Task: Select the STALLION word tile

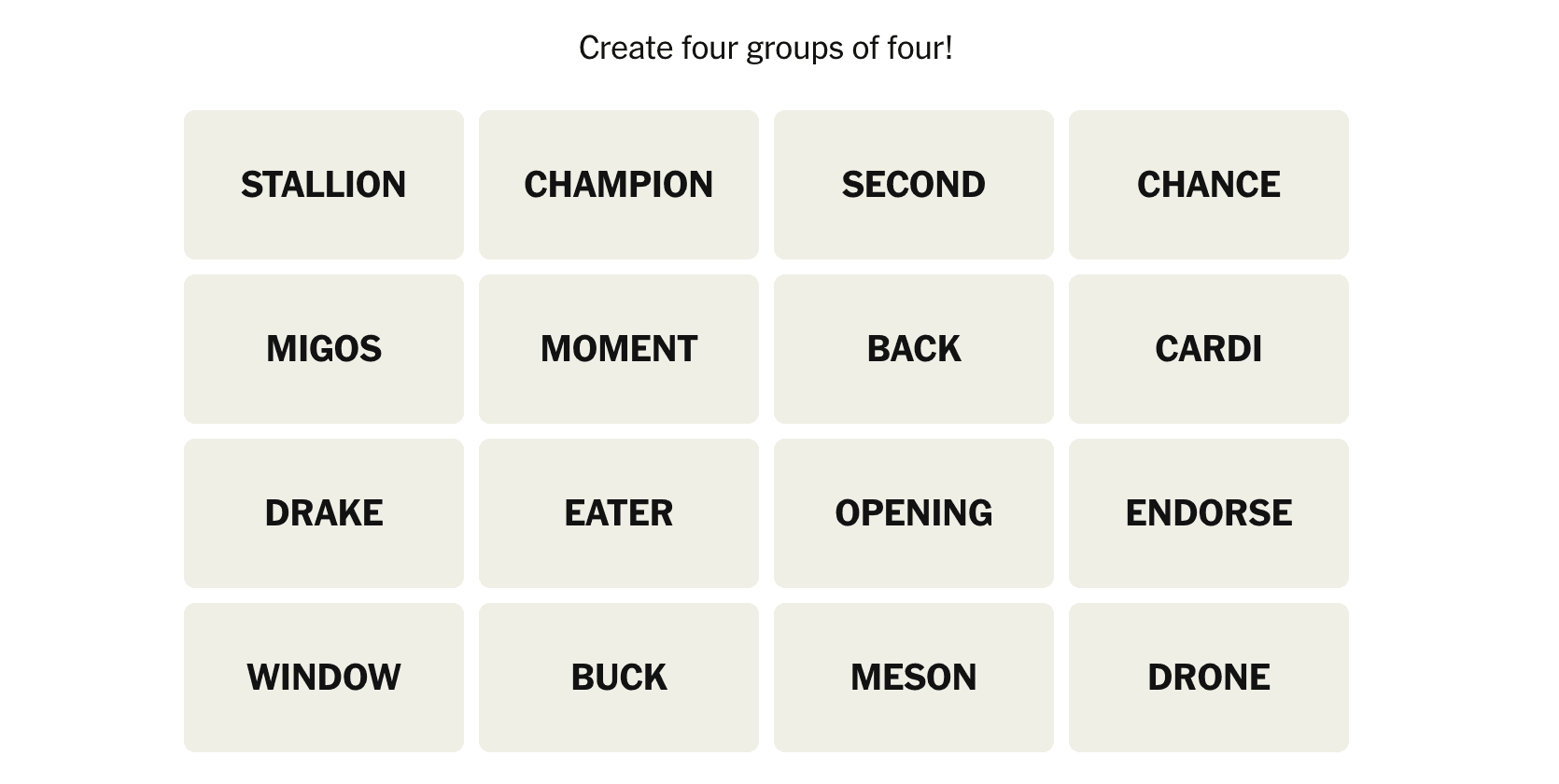Action: click(x=323, y=185)
